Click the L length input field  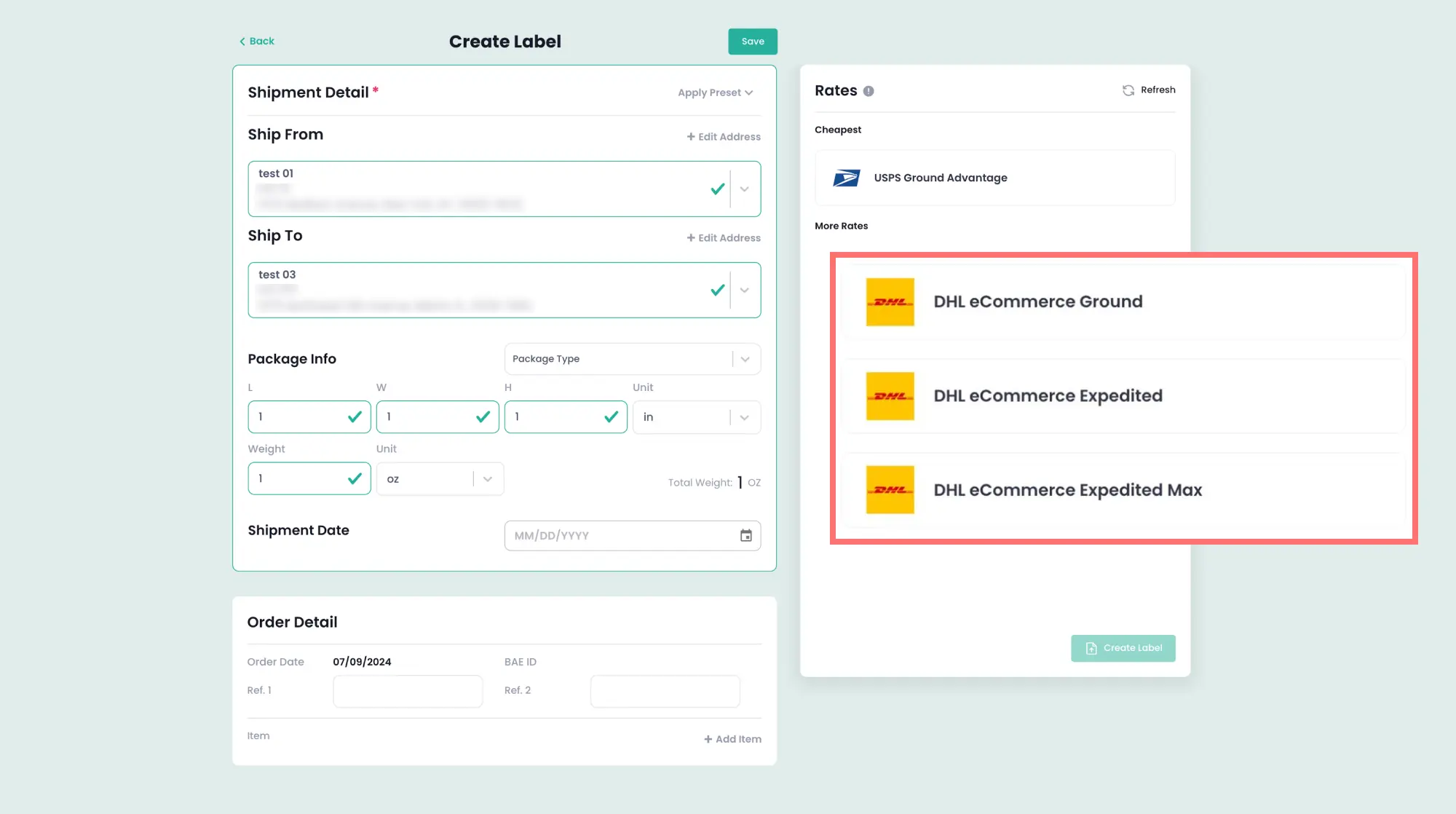click(309, 416)
